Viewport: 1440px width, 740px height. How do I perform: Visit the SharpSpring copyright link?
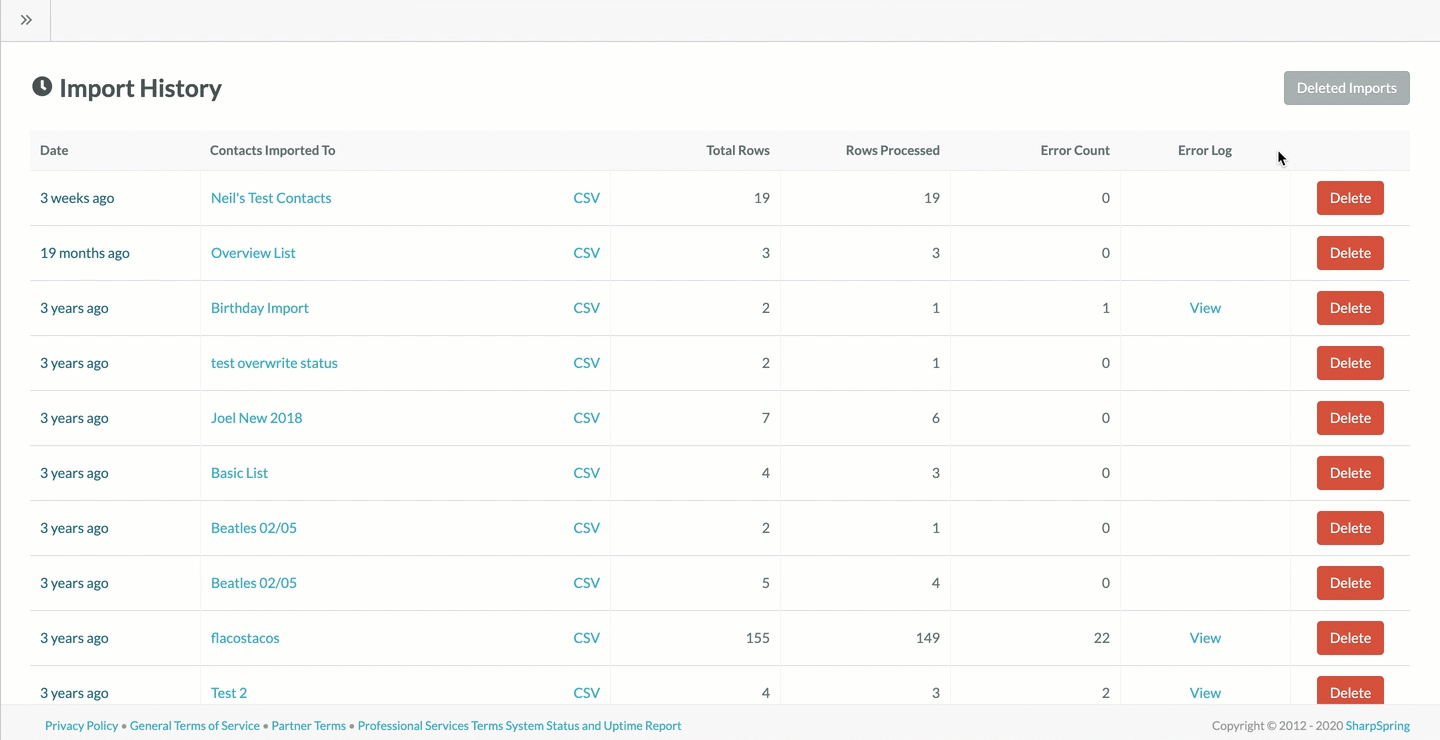click(x=1377, y=726)
